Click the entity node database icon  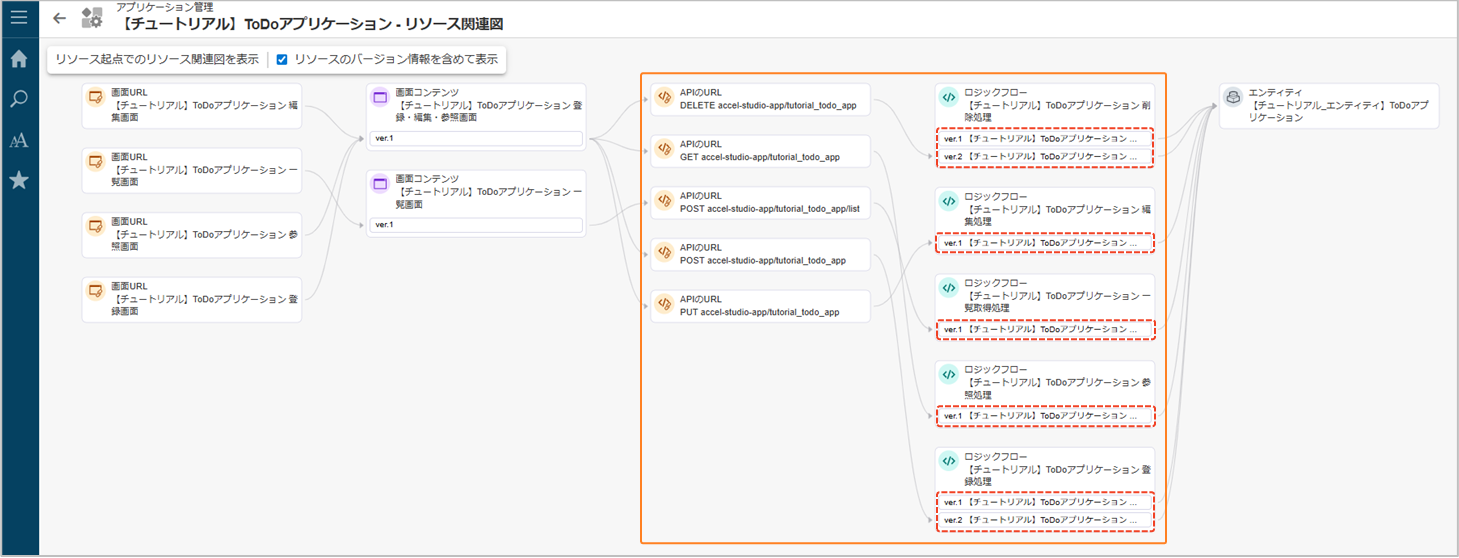point(1234,98)
